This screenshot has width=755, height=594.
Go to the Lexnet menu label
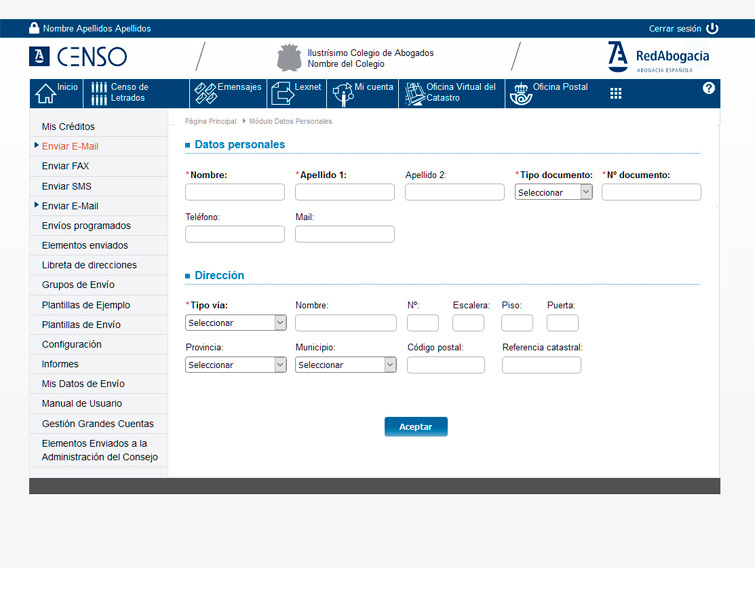[x=308, y=87]
